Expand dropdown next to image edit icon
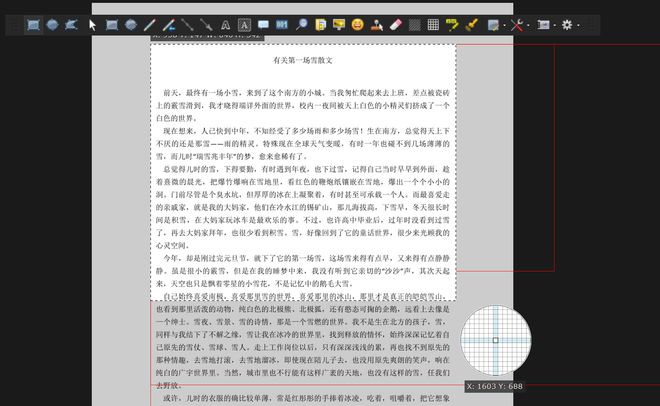660x406 pixels. point(504,26)
